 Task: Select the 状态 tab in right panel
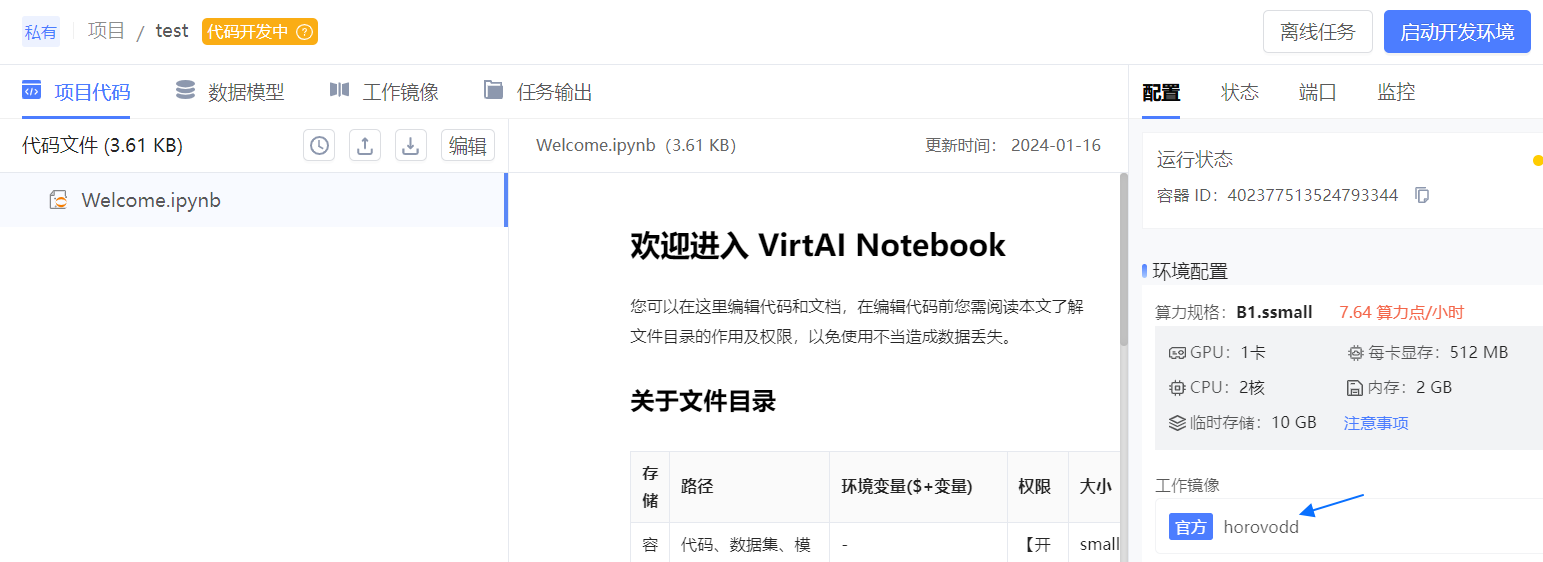click(1239, 93)
